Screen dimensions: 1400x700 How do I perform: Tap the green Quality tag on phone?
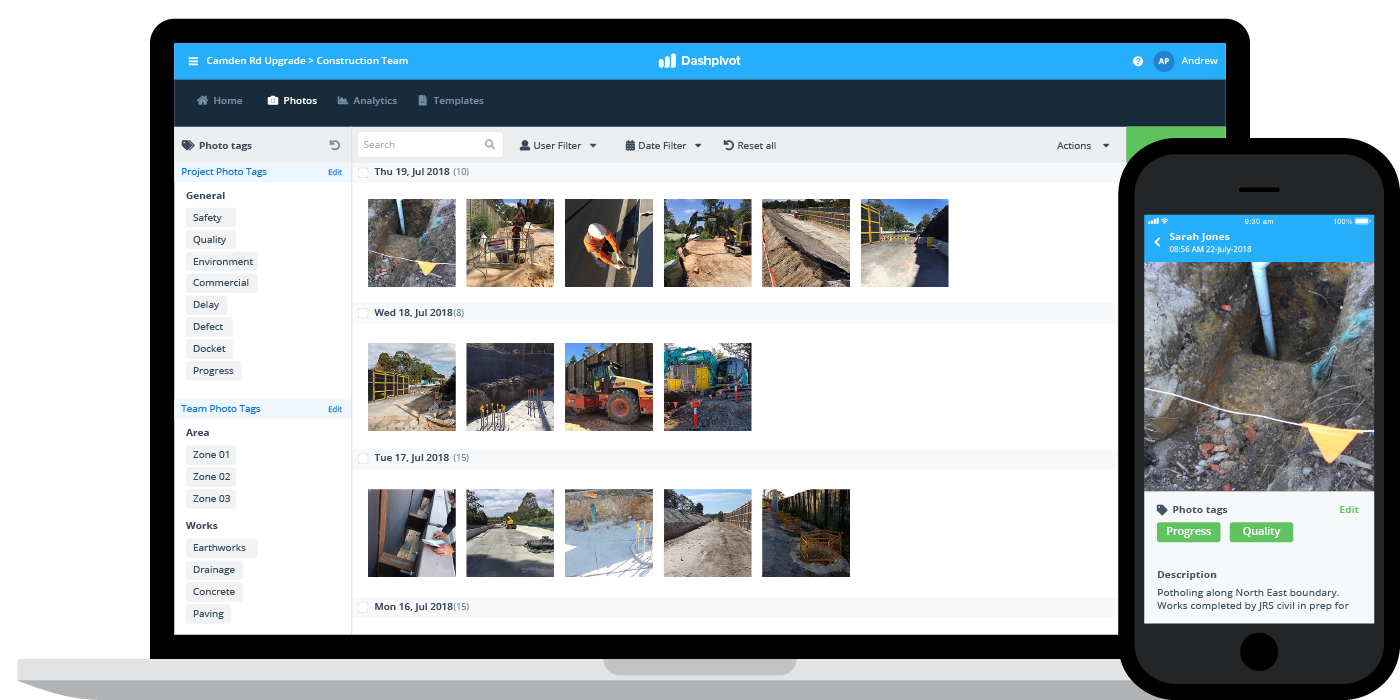click(1261, 532)
